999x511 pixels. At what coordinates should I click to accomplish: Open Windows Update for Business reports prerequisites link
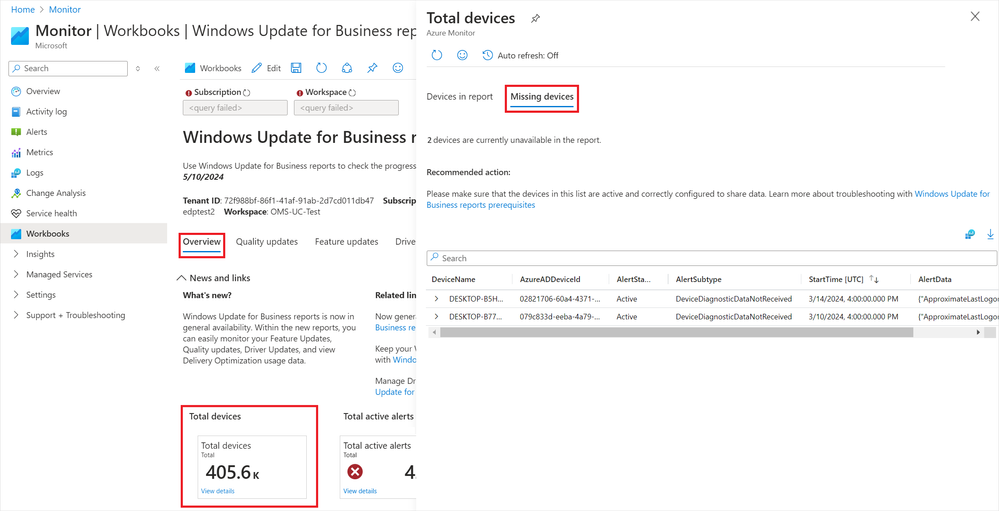pyautogui.click(x=708, y=199)
